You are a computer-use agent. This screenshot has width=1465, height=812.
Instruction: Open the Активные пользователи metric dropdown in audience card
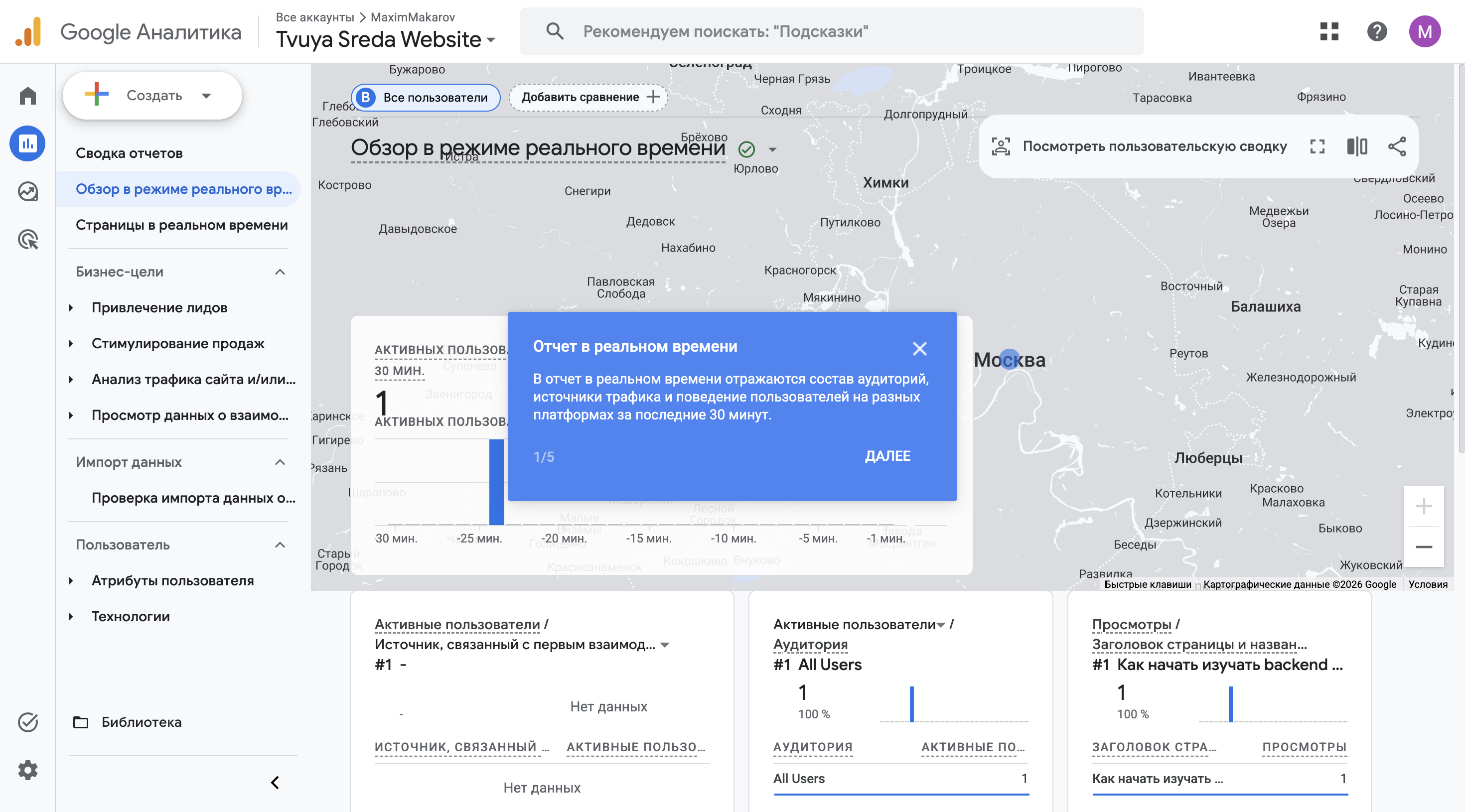[941, 625]
